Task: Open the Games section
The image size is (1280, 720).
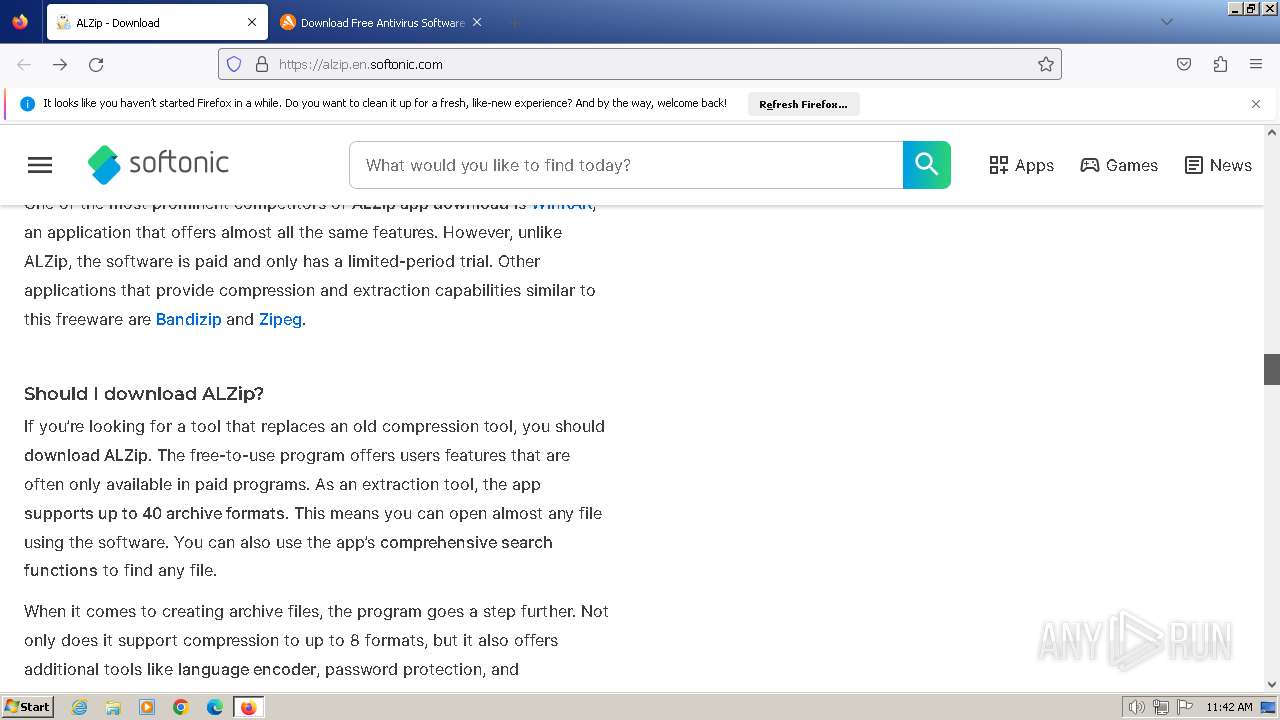Action: point(1119,165)
